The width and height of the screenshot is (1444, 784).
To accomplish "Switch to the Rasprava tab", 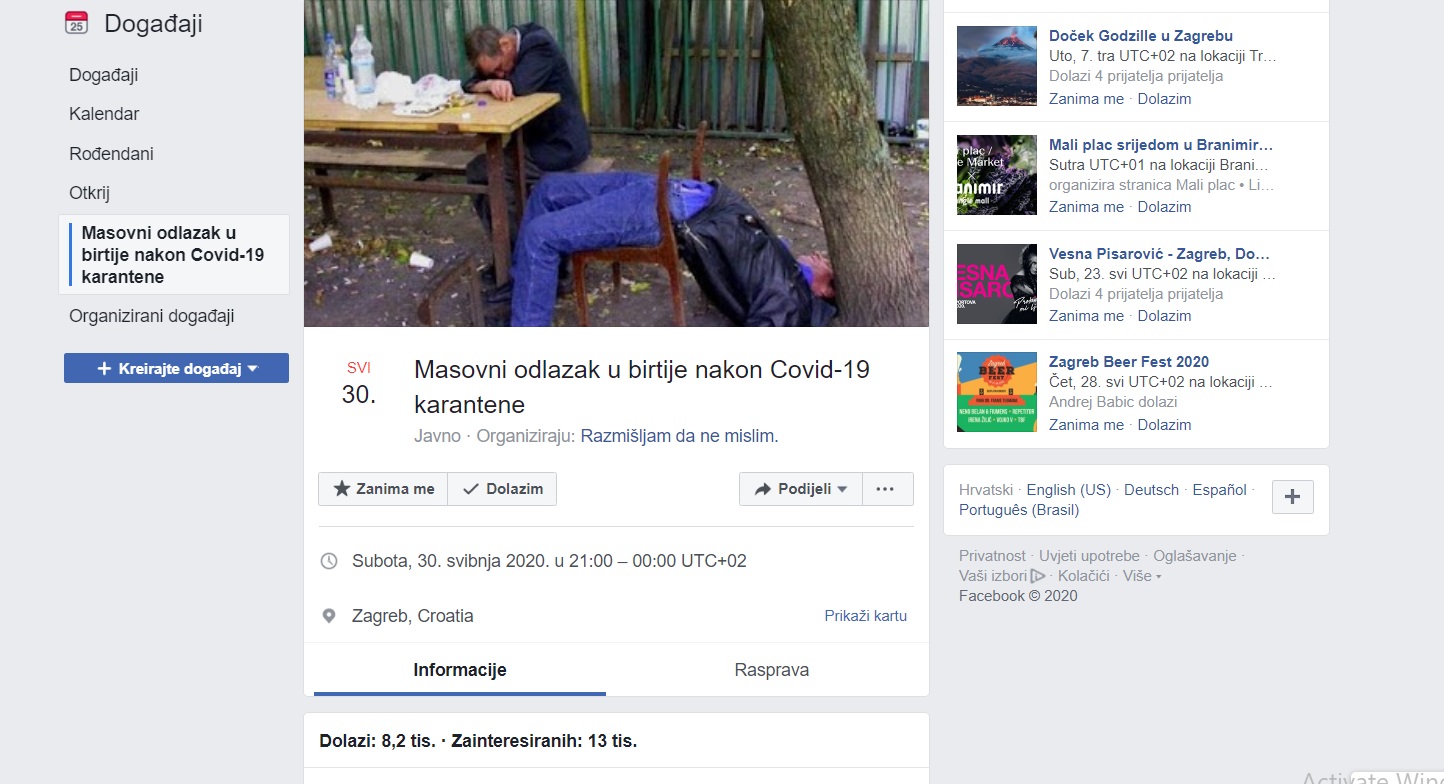I will [x=771, y=670].
